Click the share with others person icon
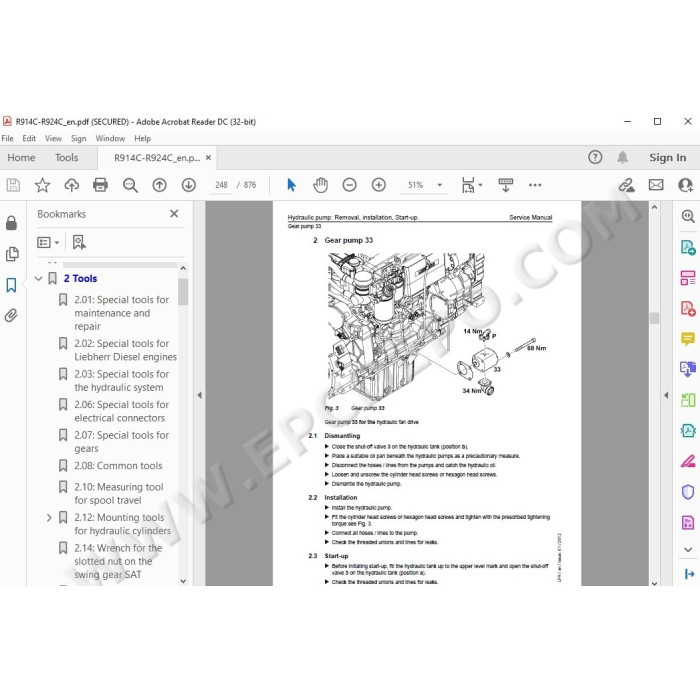The height and width of the screenshot is (700, 700). coord(685,185)
